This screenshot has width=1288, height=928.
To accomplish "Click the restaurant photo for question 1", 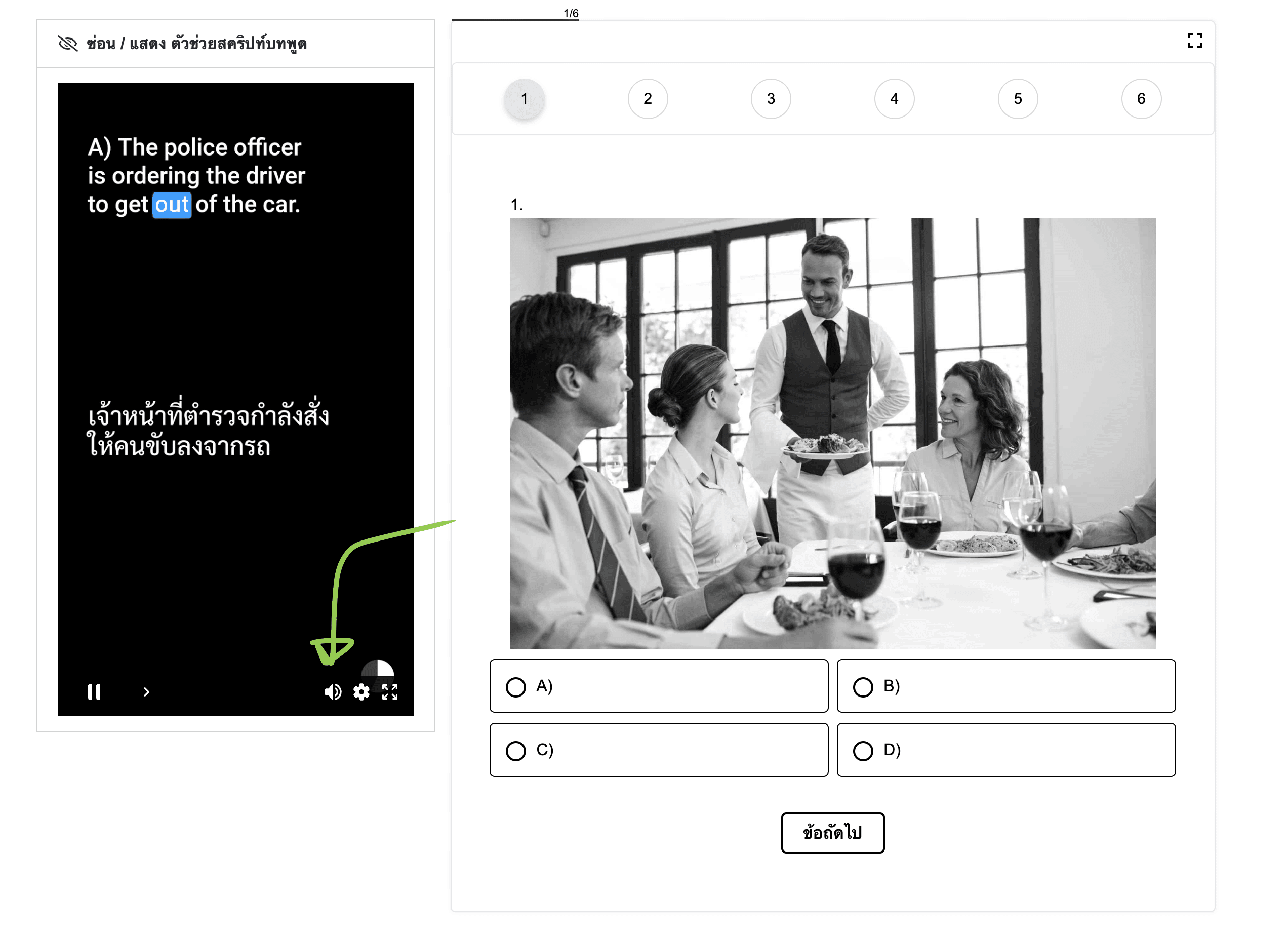I will 832,434.
